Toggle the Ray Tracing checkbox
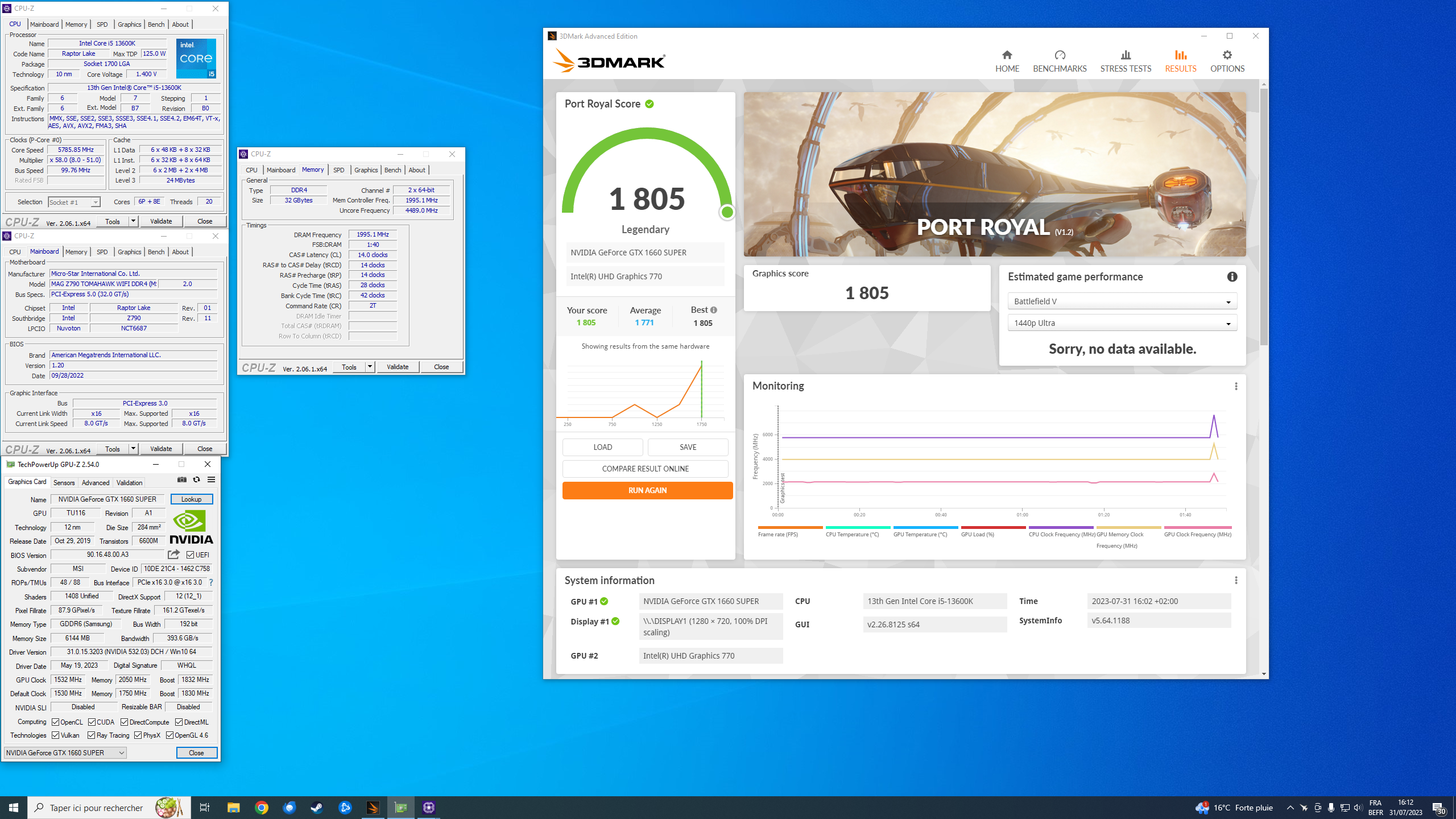1456x819 pixels. (92, 735)
